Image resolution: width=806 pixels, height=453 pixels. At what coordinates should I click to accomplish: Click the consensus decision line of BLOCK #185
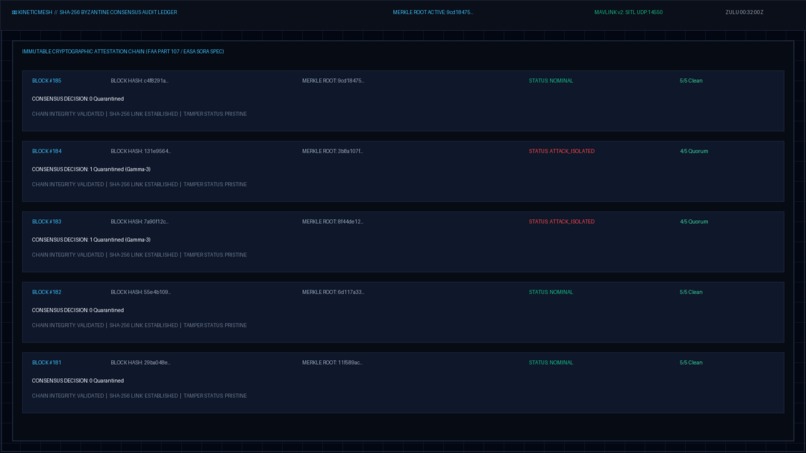pos(78,99)
